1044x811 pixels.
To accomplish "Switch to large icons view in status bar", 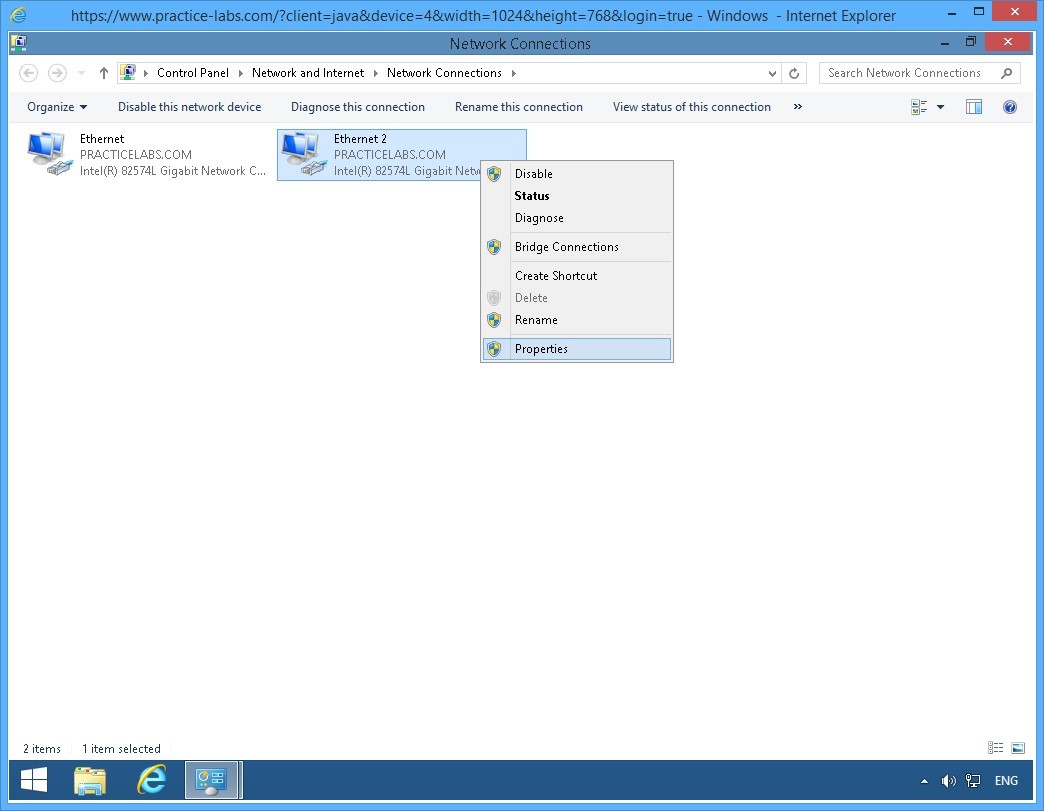I will 1018,748.
